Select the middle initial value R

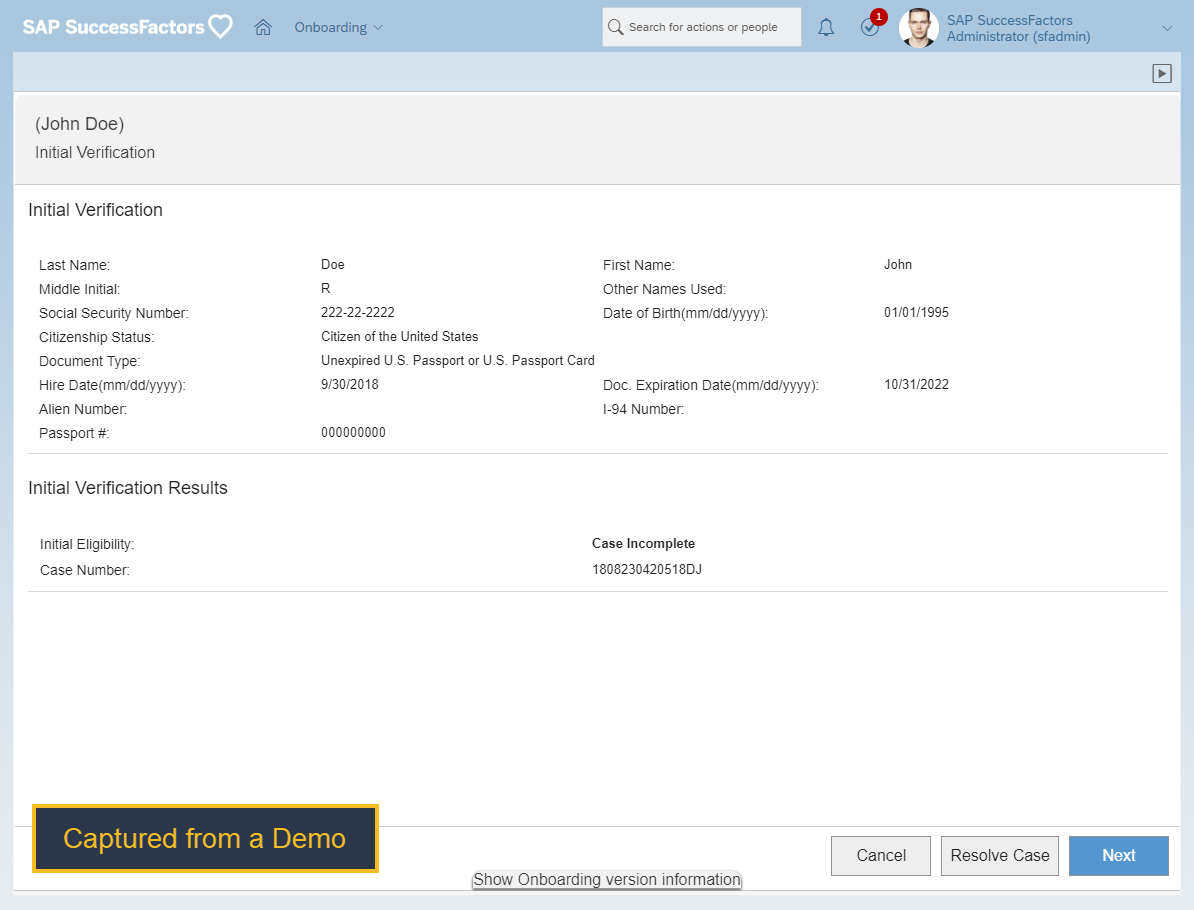[325, 289]
